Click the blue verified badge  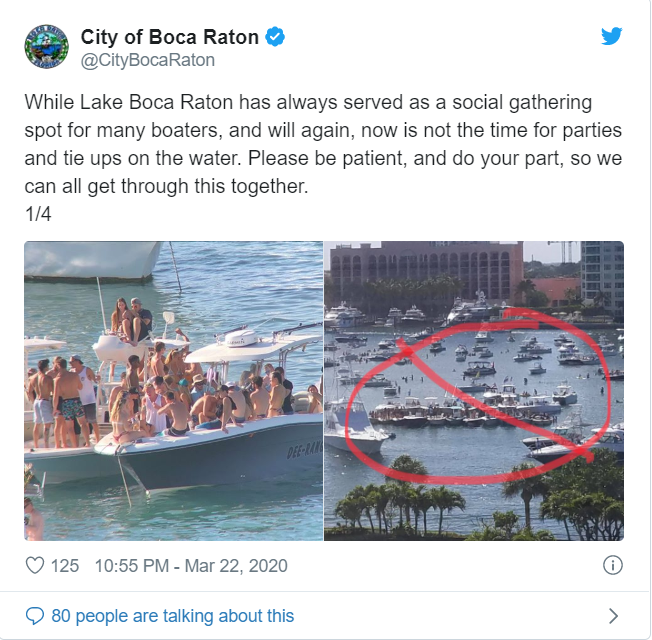275,37
